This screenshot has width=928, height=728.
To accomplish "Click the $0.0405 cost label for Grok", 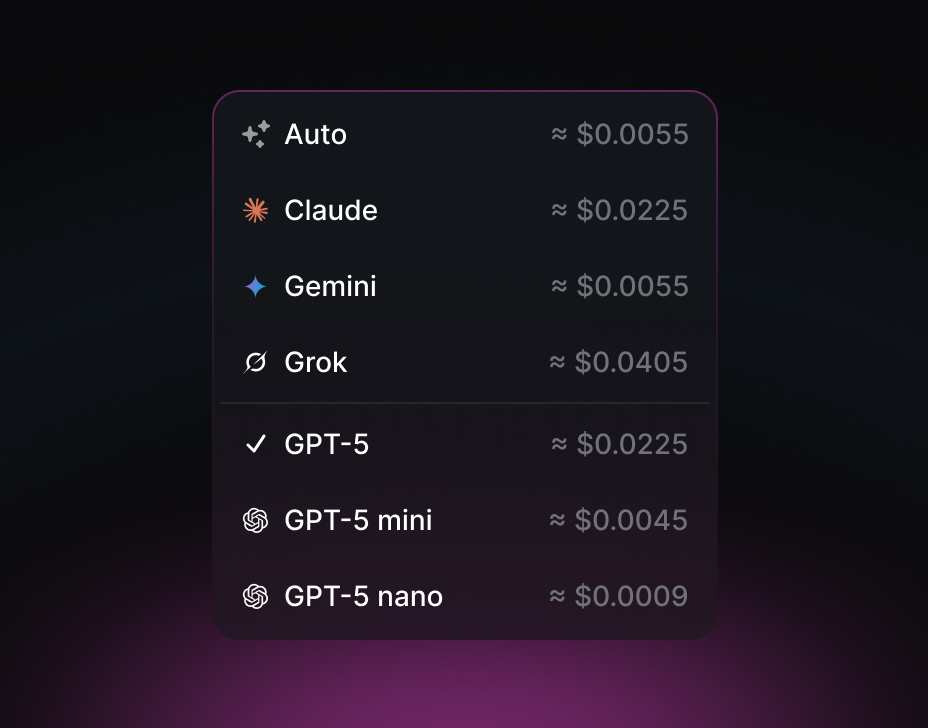I will click(x=620, y=362).
